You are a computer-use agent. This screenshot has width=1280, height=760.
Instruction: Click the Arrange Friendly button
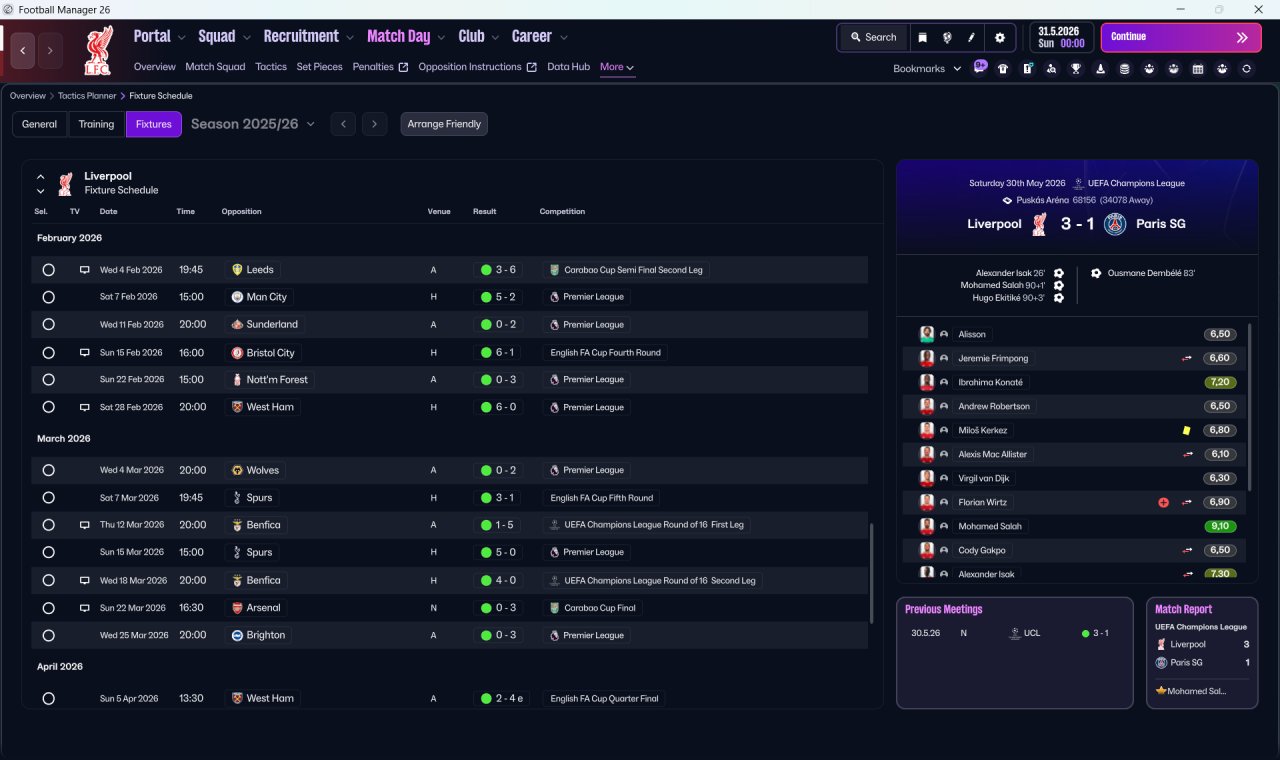444,124
